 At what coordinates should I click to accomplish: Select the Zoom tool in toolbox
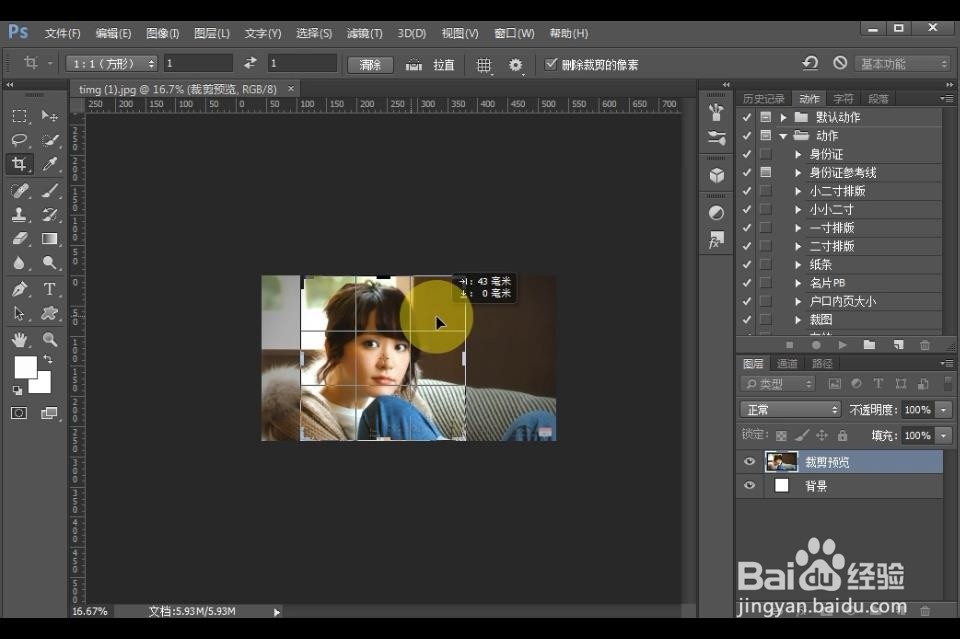click(50, 340)
